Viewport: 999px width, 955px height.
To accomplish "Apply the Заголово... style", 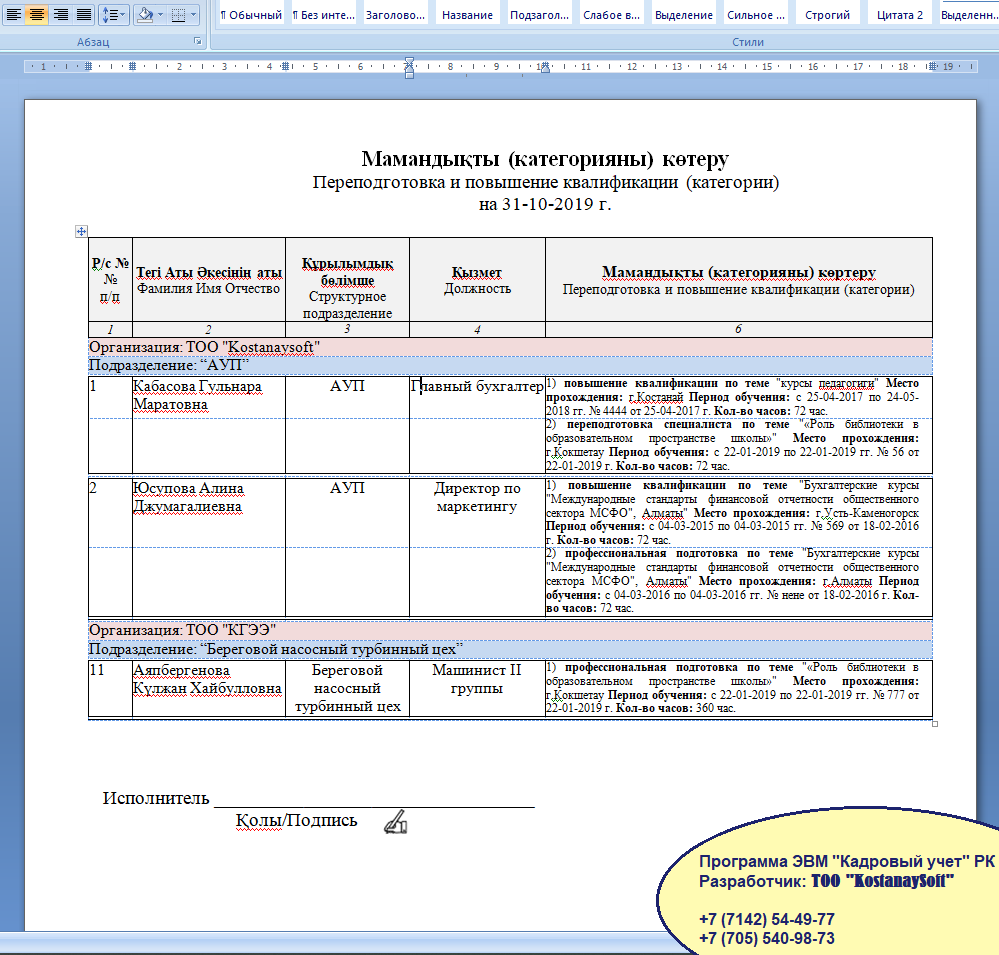I will point(395,15).
